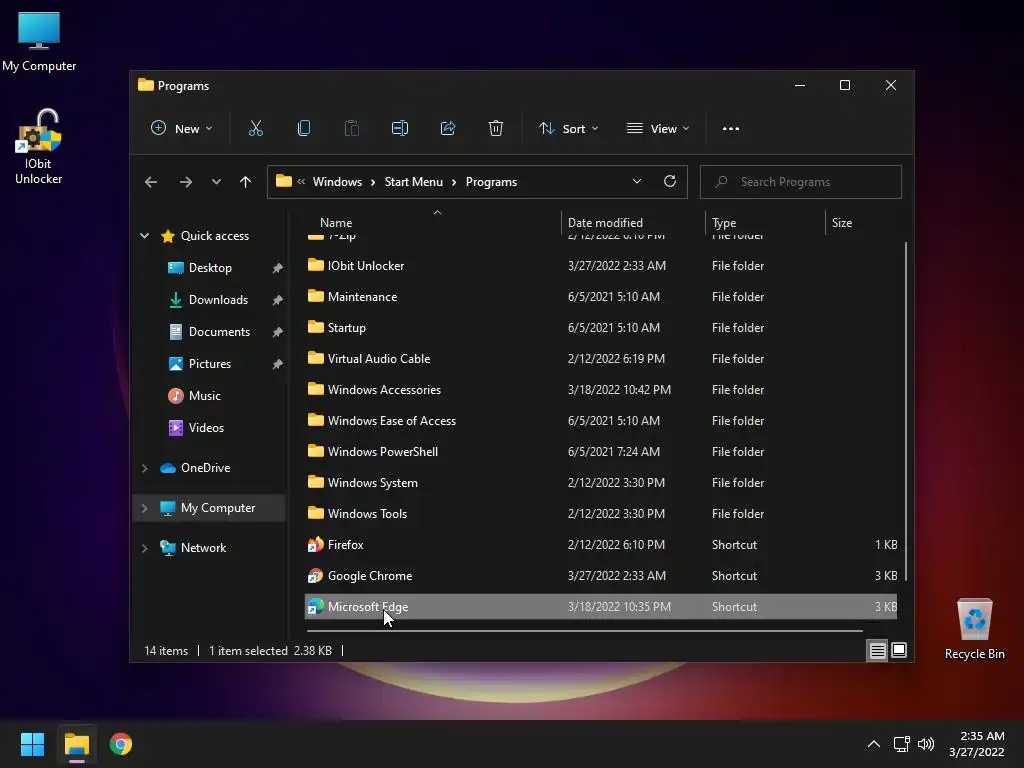Click the vertical scrollbar in file list
Viewport: 1024px width, 768px height.
point(905,411)
